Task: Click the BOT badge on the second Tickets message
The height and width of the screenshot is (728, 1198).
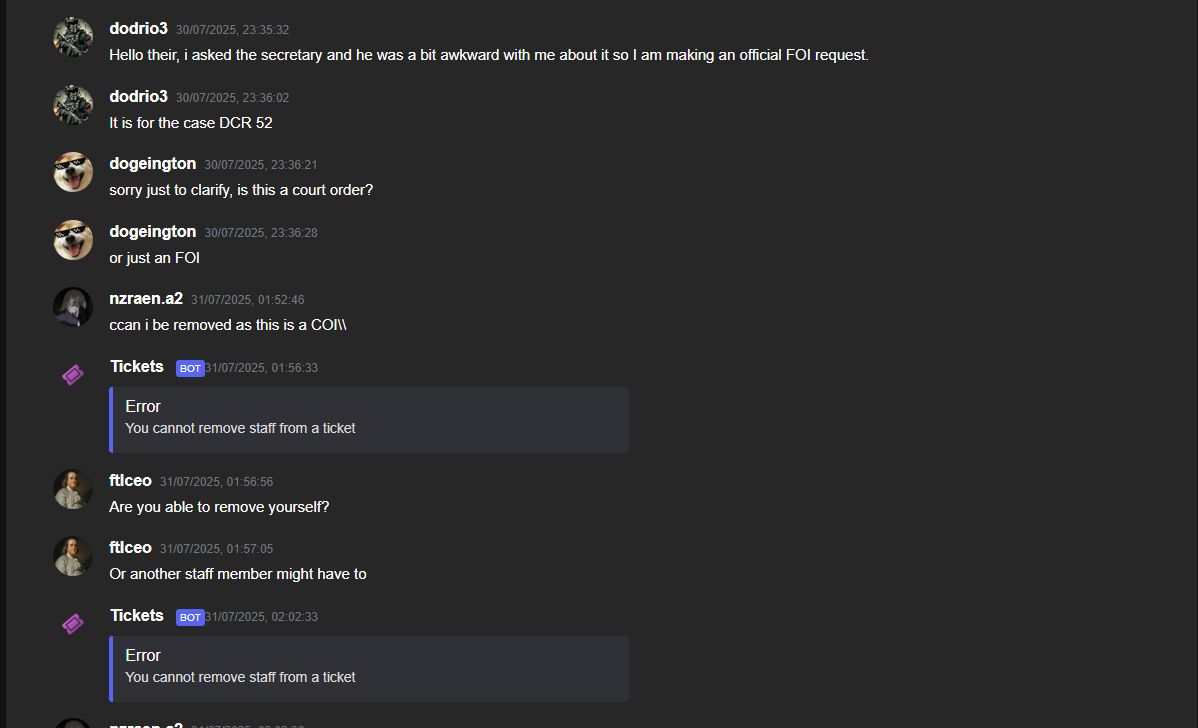Action: (x=190, y=617)
